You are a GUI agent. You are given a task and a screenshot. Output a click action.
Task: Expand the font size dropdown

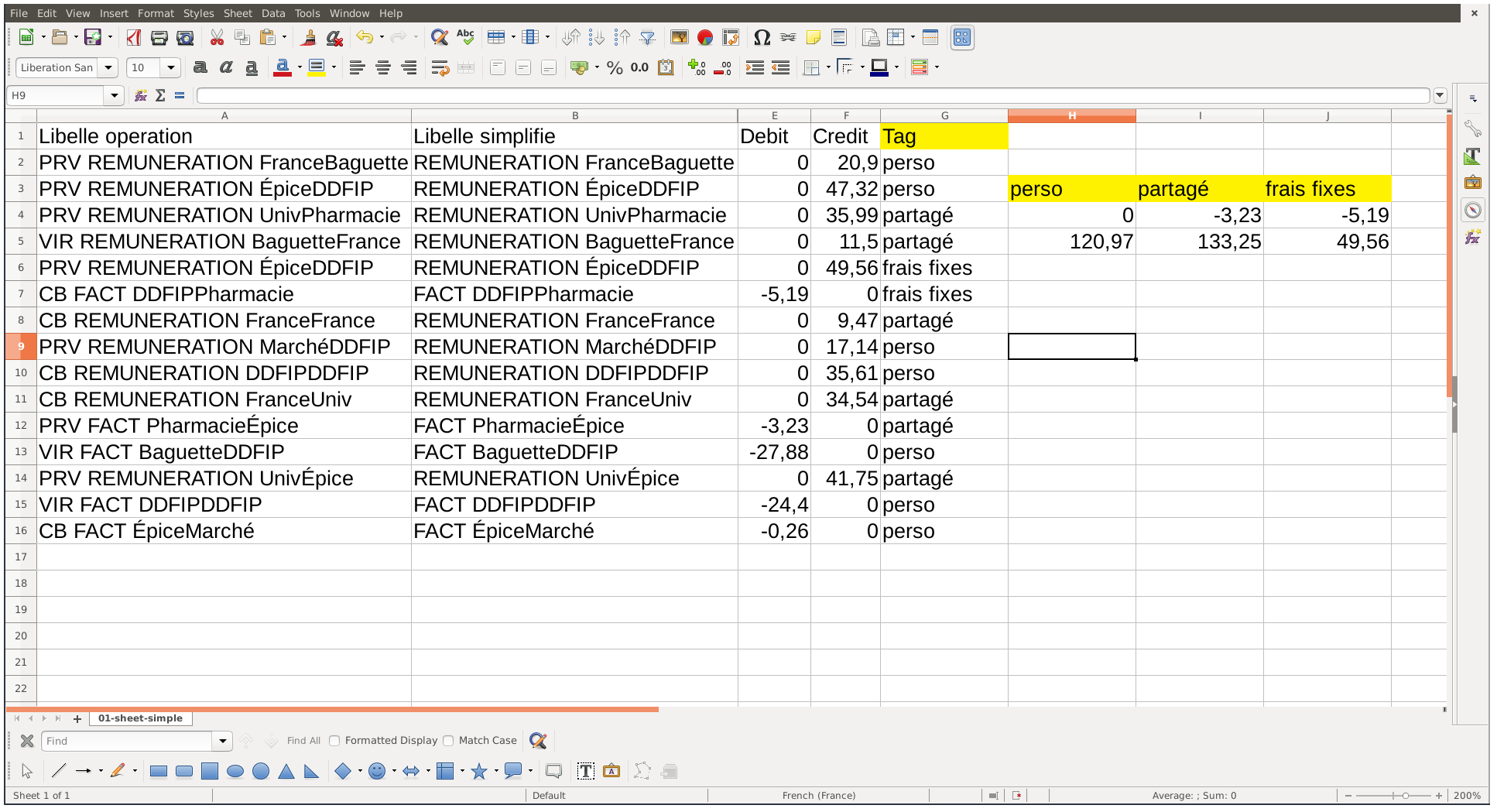tap(171, 68)
